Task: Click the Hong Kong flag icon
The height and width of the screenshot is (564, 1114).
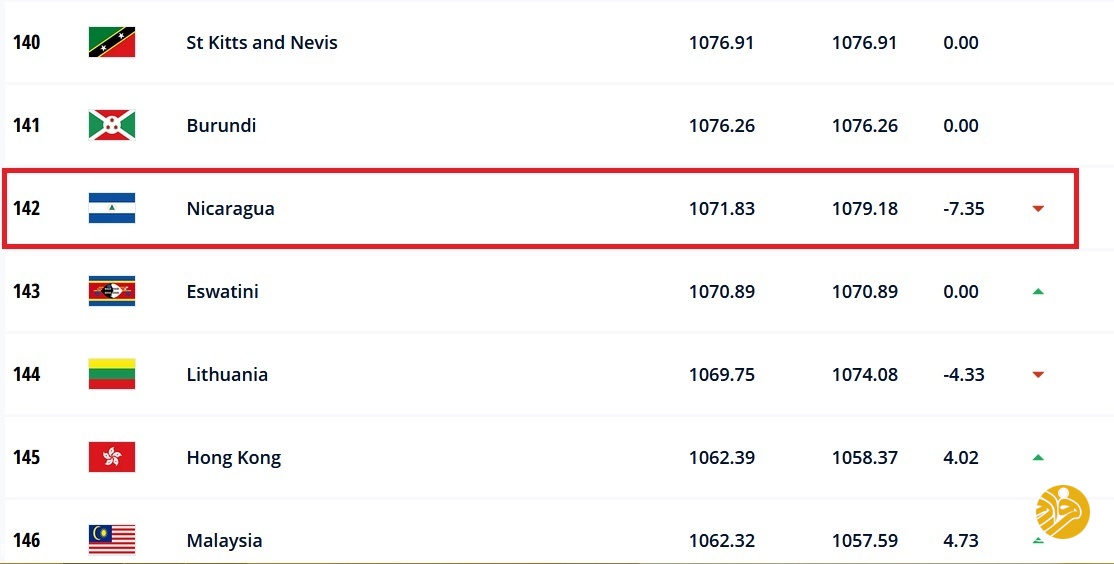Action: (112, 457)
